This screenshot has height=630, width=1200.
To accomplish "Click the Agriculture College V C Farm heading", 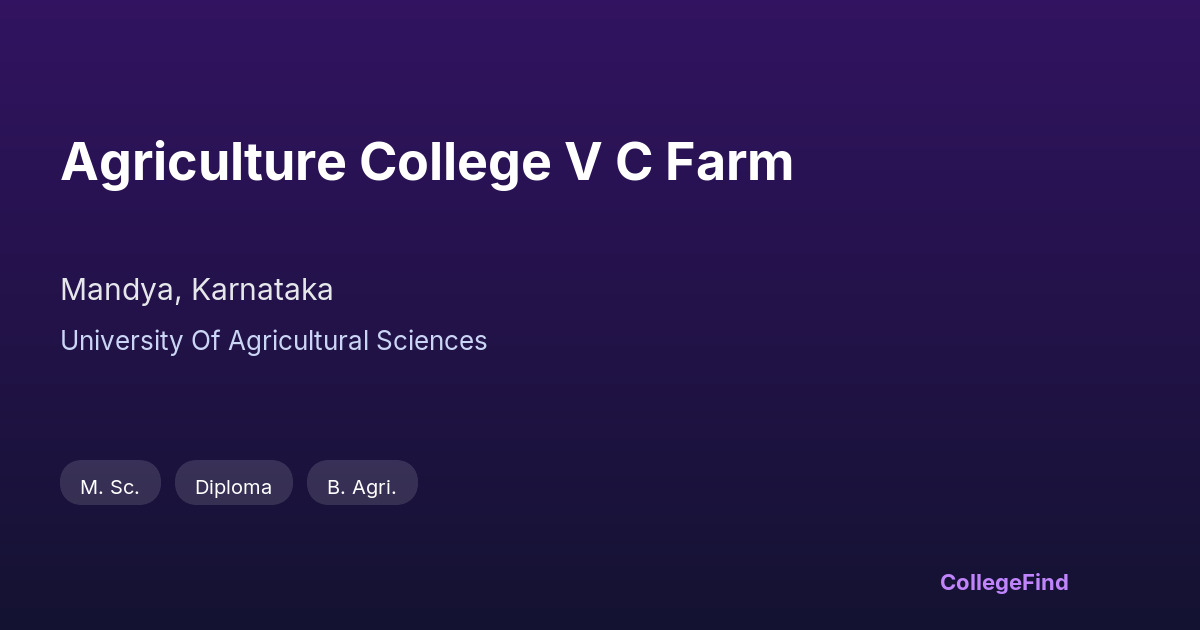I will point(427,162).
